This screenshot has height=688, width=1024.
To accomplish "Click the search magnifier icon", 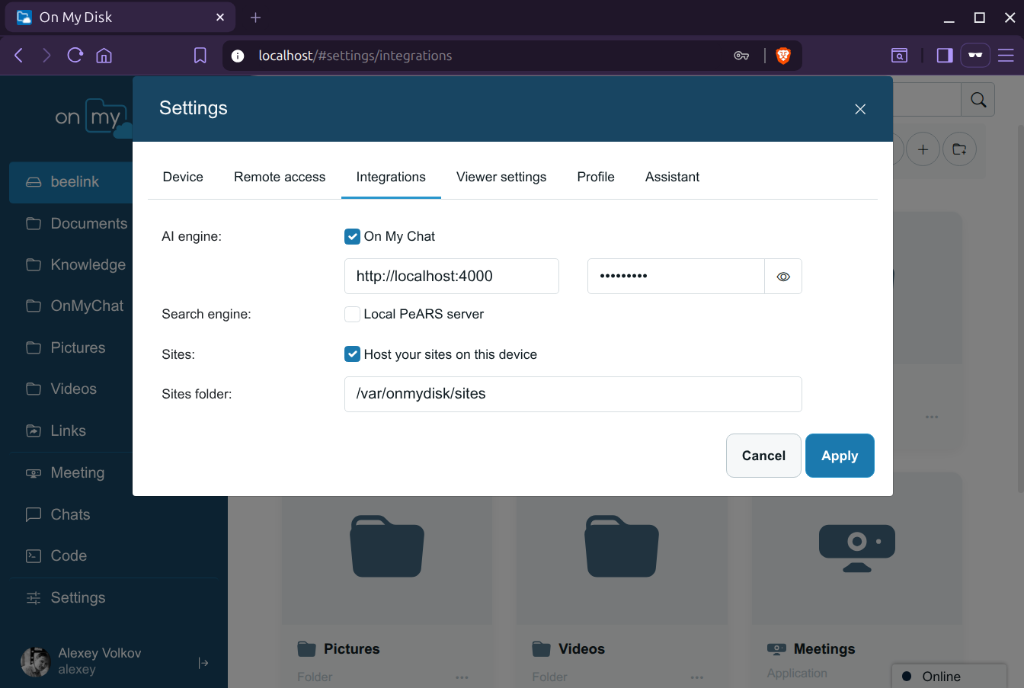I will (x=978, y=100).
